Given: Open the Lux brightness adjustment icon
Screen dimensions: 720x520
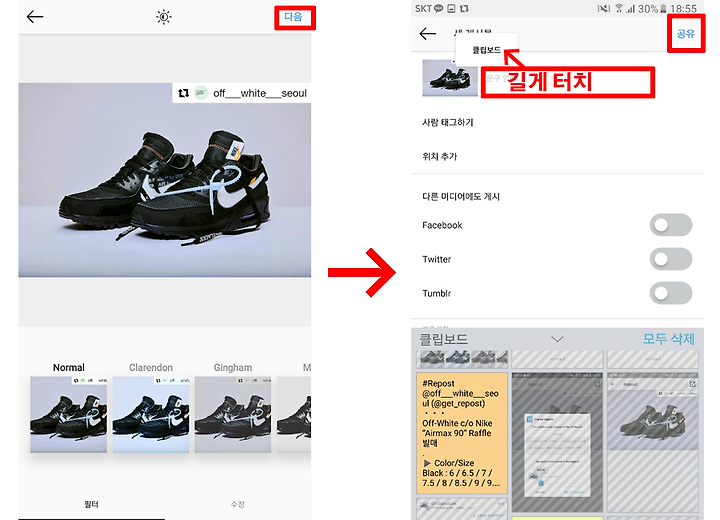Looking at the screenshot, I should click(x=163, y=17).
